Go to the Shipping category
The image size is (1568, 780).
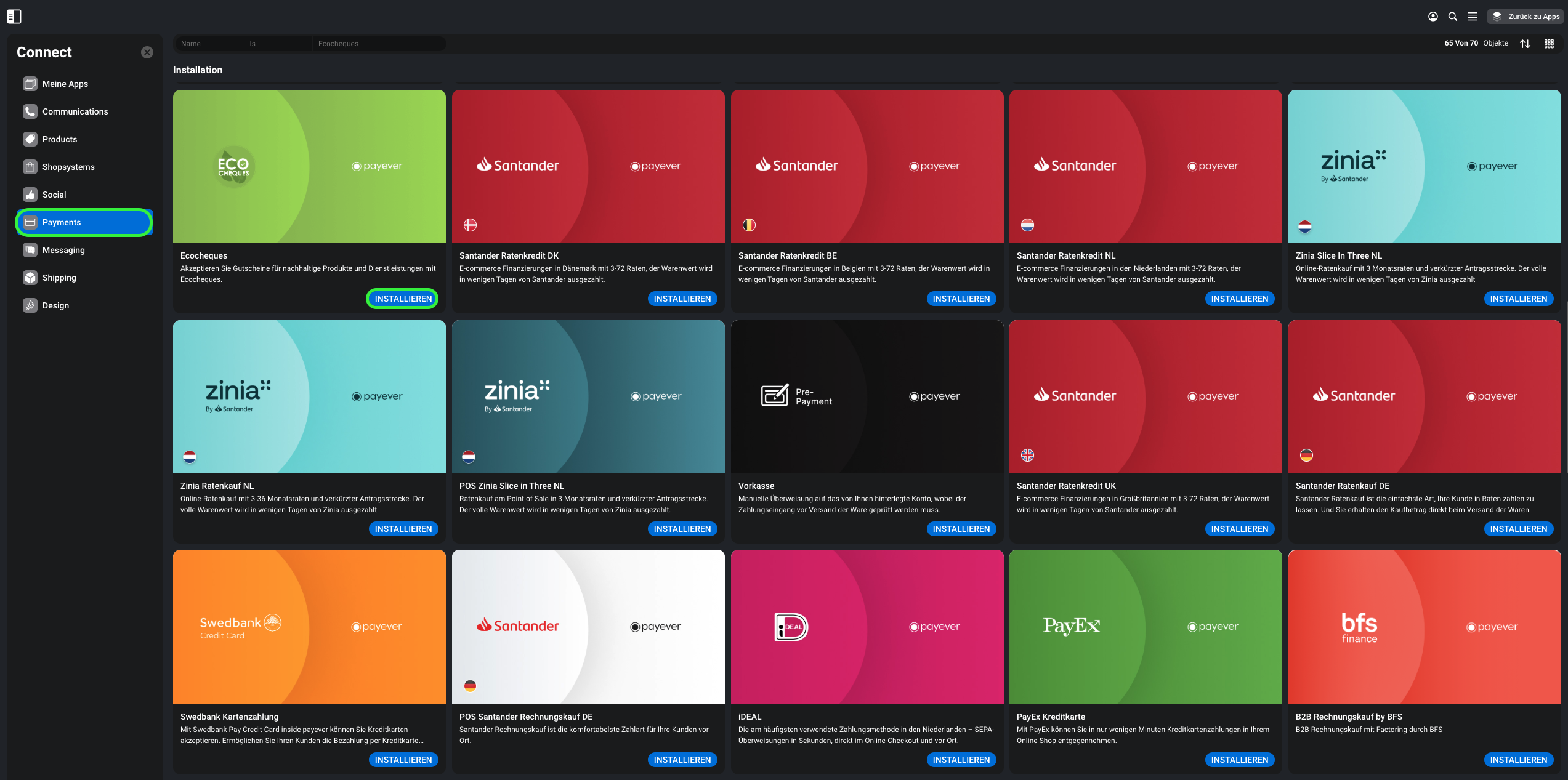(84, 278)
